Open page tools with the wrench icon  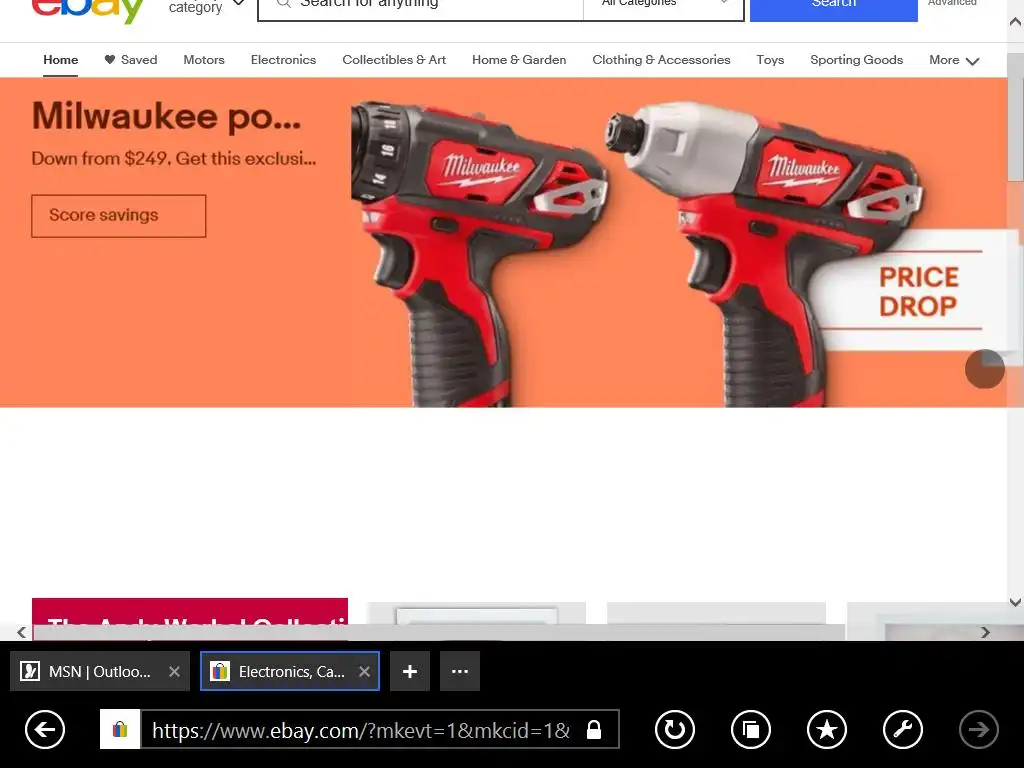point(903,729)
